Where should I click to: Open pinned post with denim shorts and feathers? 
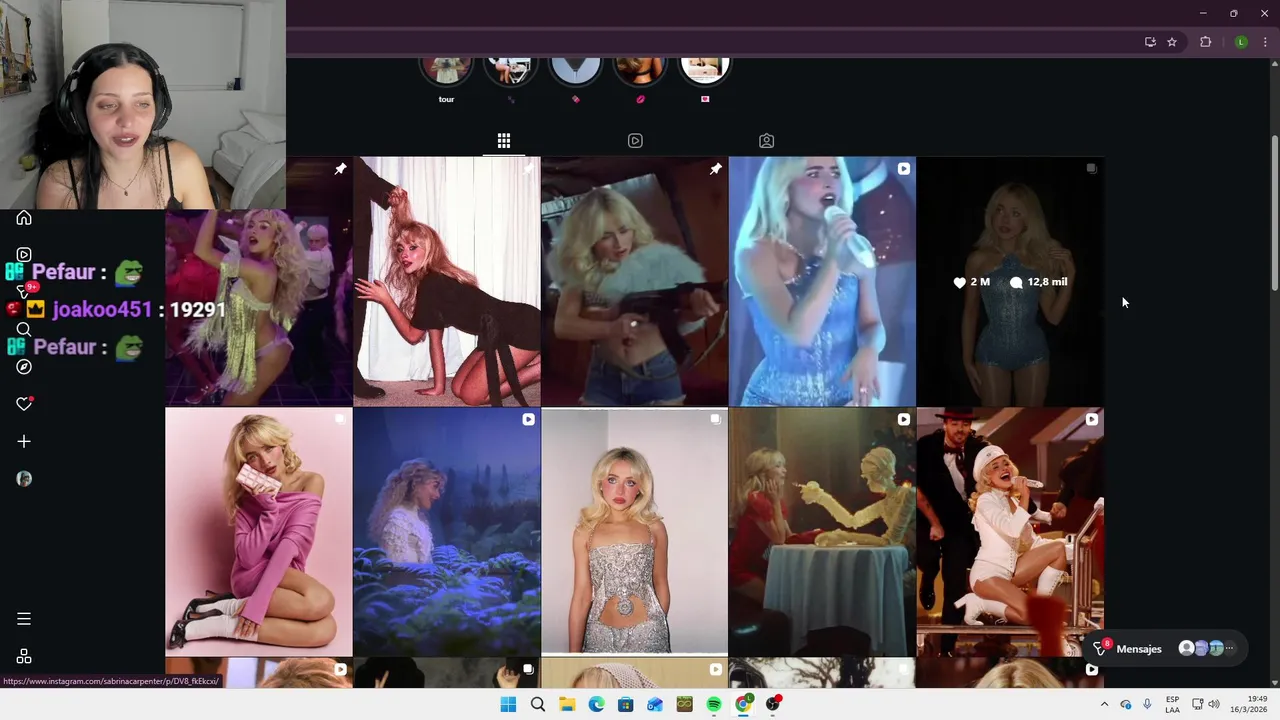tap(635, 281)
